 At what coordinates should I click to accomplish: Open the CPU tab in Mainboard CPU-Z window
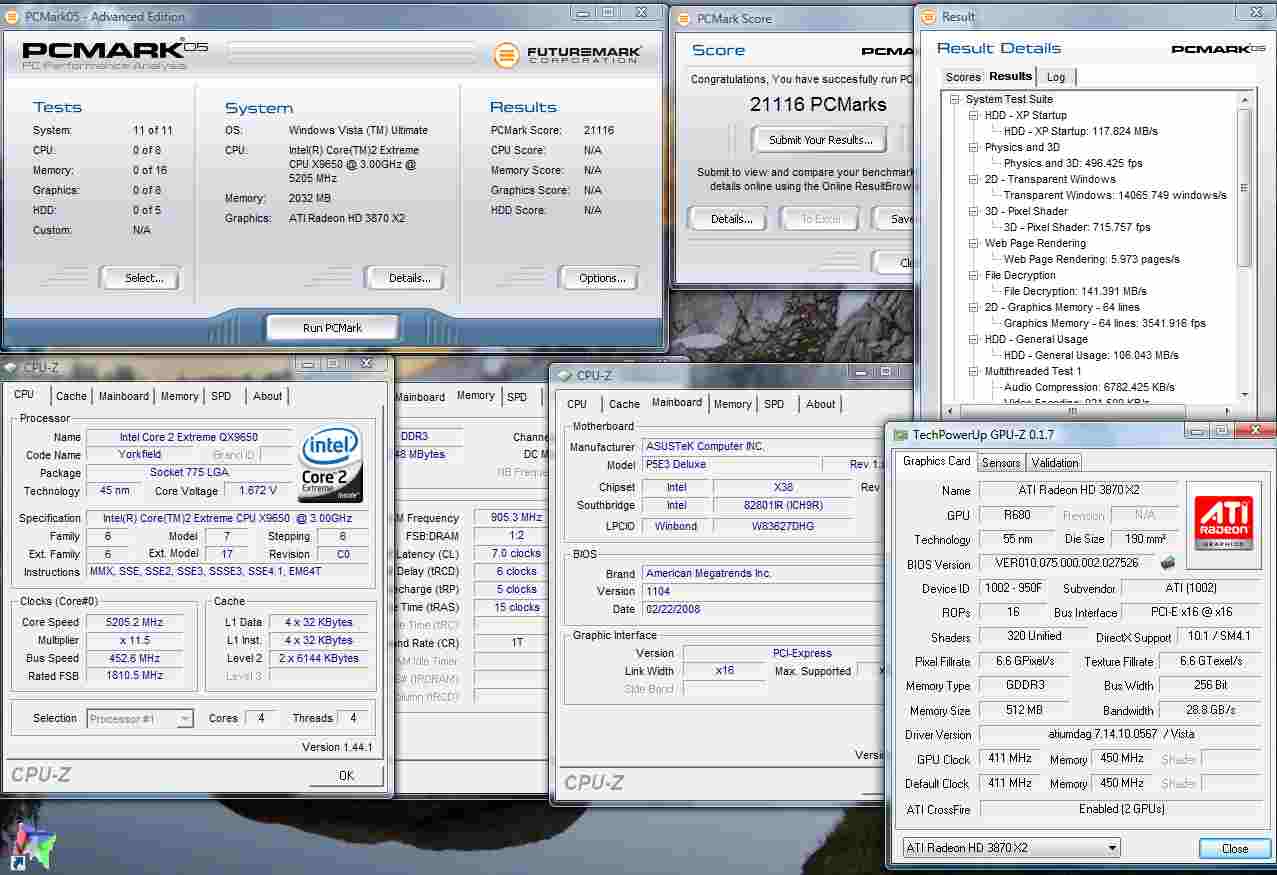tap(577, 404)
